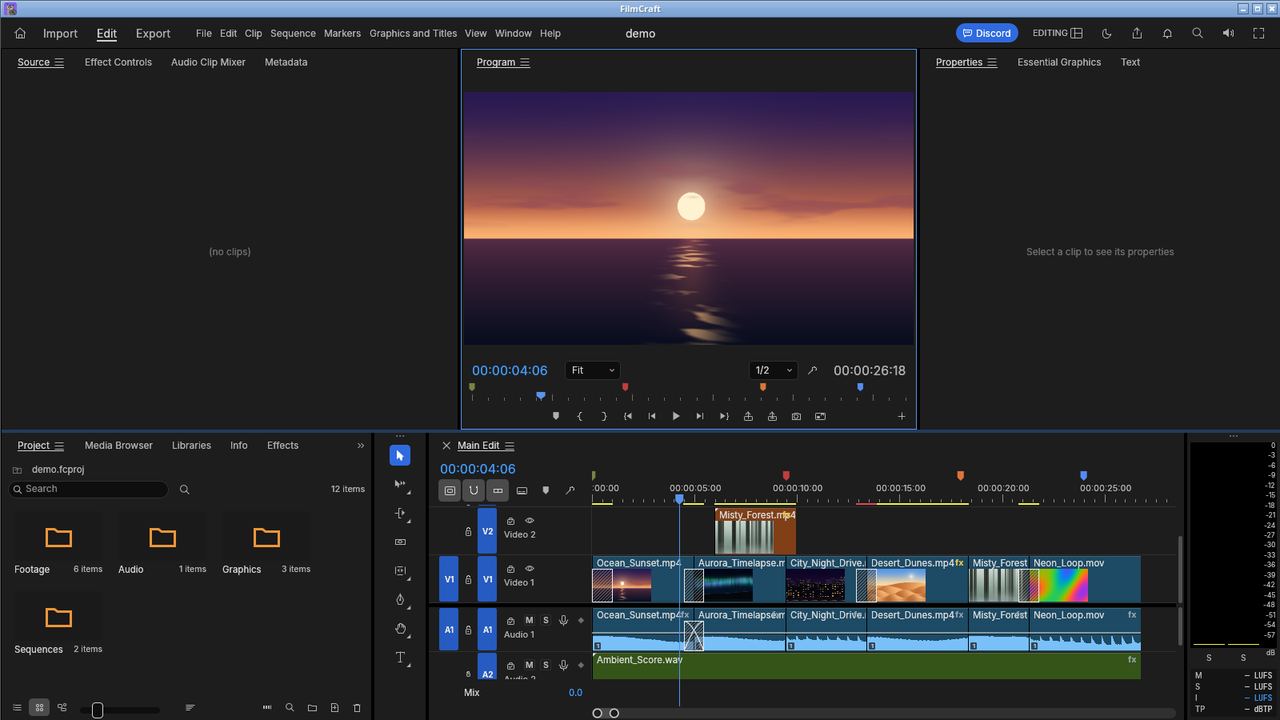
Task: Click Mark In brace button
Action: coord(580,416)
